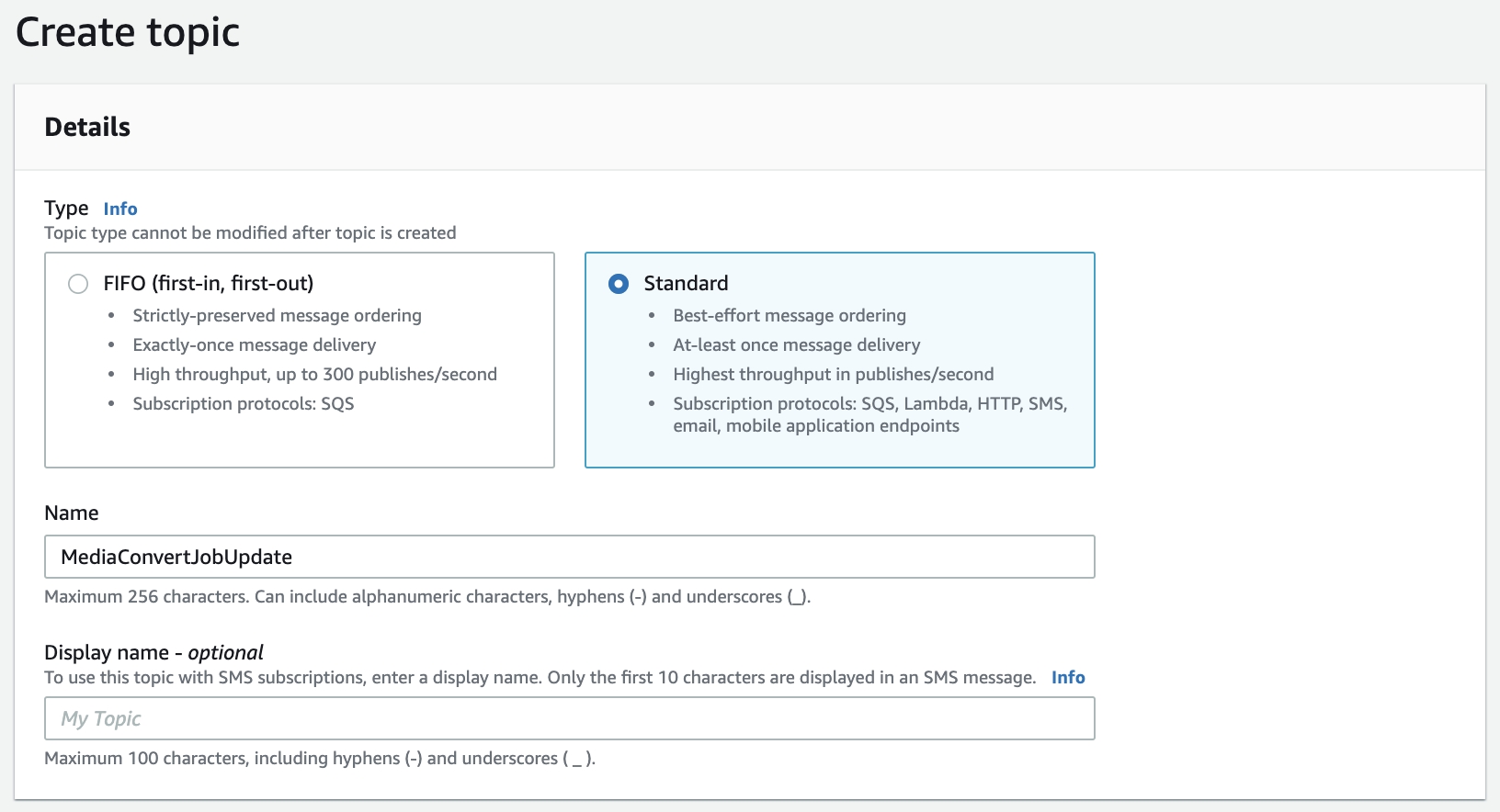This screenshot has height=812, width=1500.
Task: Click the "Display name - optional" label
Action: pyautogui.click(x=153, y=653)
